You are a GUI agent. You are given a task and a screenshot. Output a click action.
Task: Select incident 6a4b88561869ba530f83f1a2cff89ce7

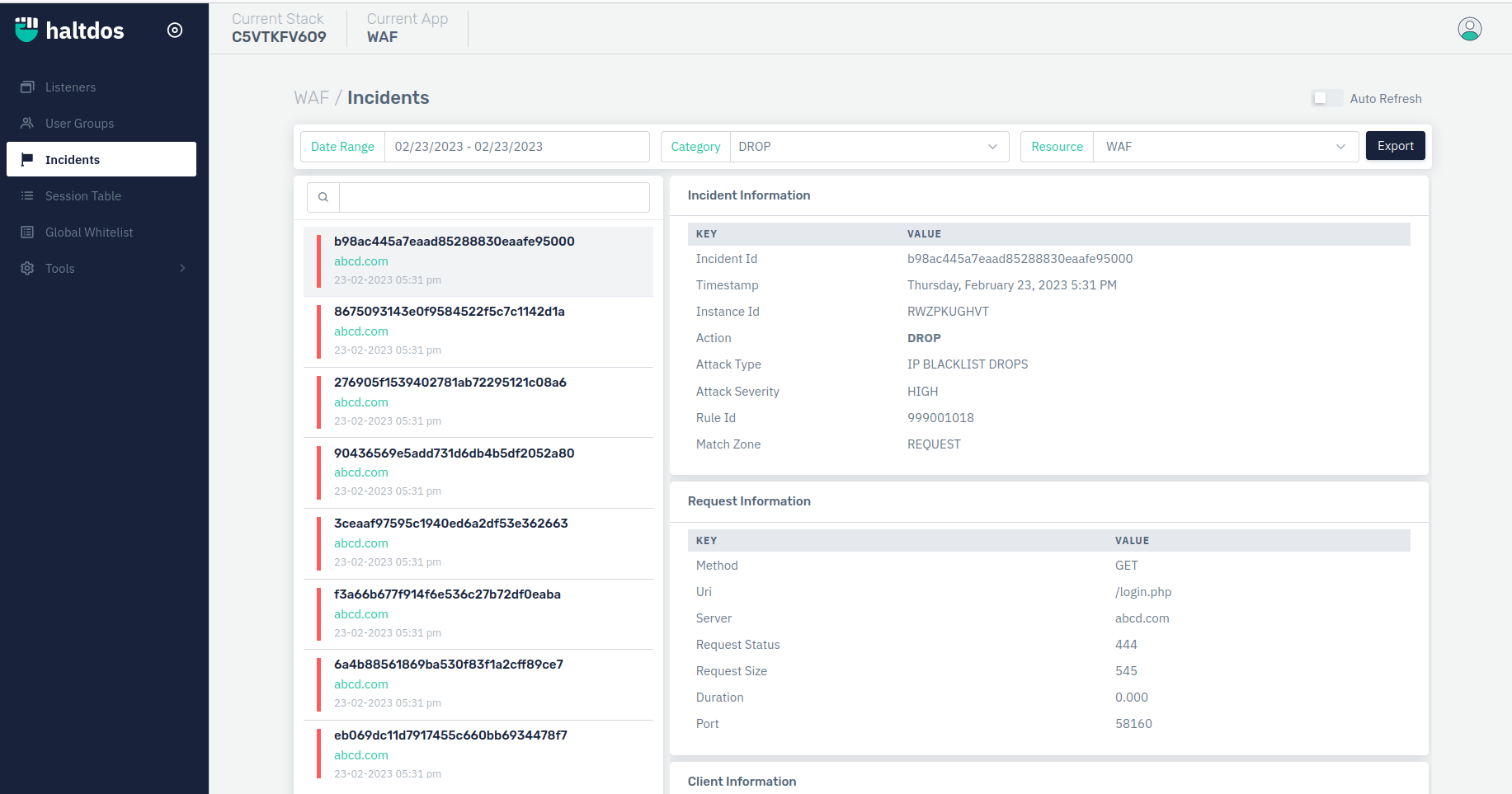point(478,684)
